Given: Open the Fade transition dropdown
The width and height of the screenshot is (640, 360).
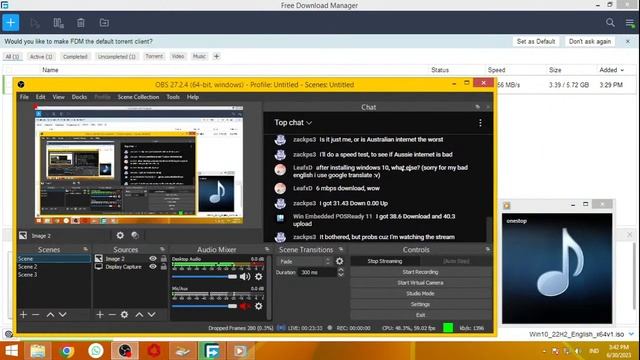Looking at the screenshot, I should click(305, 261).
